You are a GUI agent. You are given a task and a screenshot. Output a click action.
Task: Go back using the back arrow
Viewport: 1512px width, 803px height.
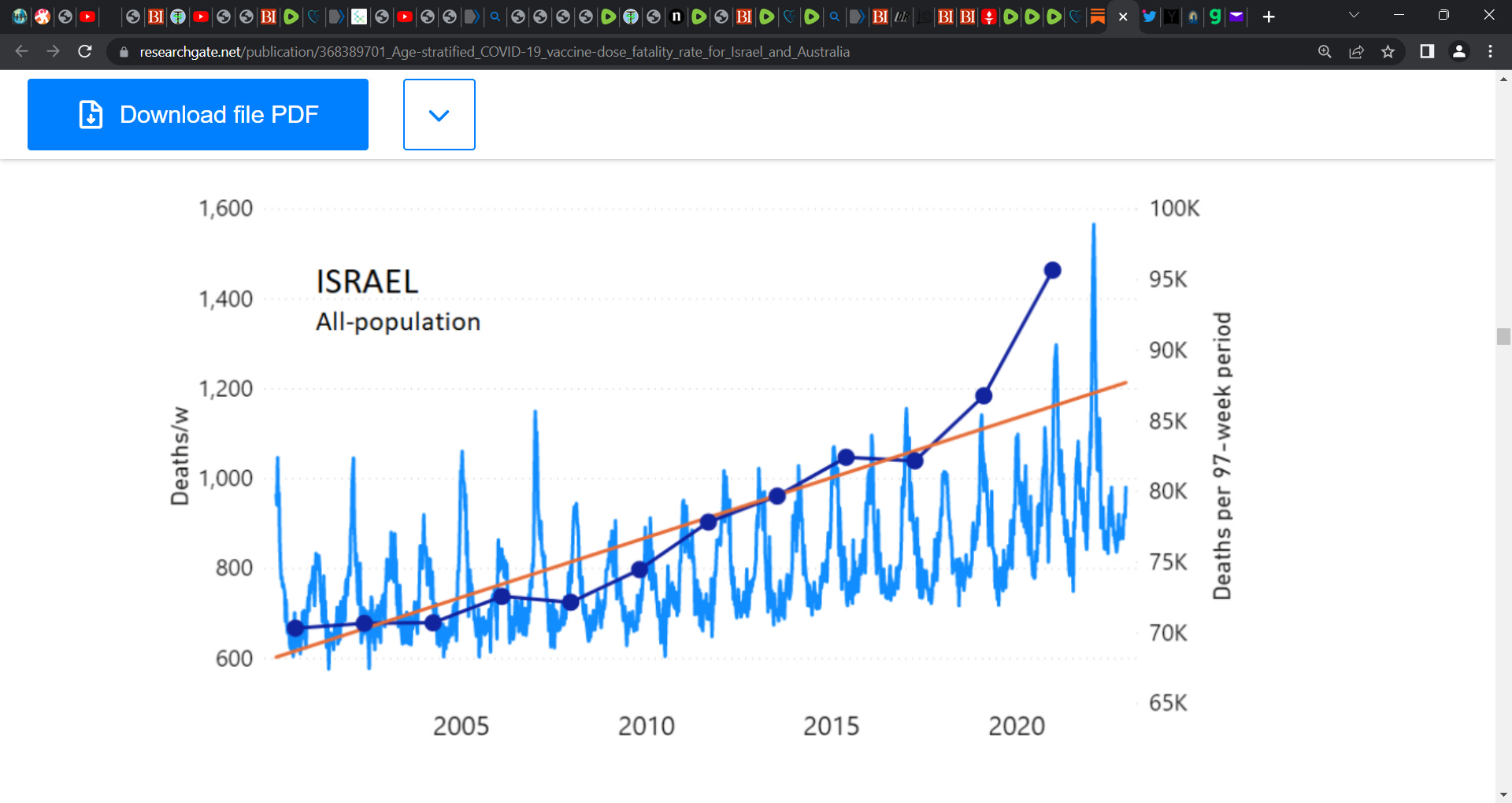21,51
